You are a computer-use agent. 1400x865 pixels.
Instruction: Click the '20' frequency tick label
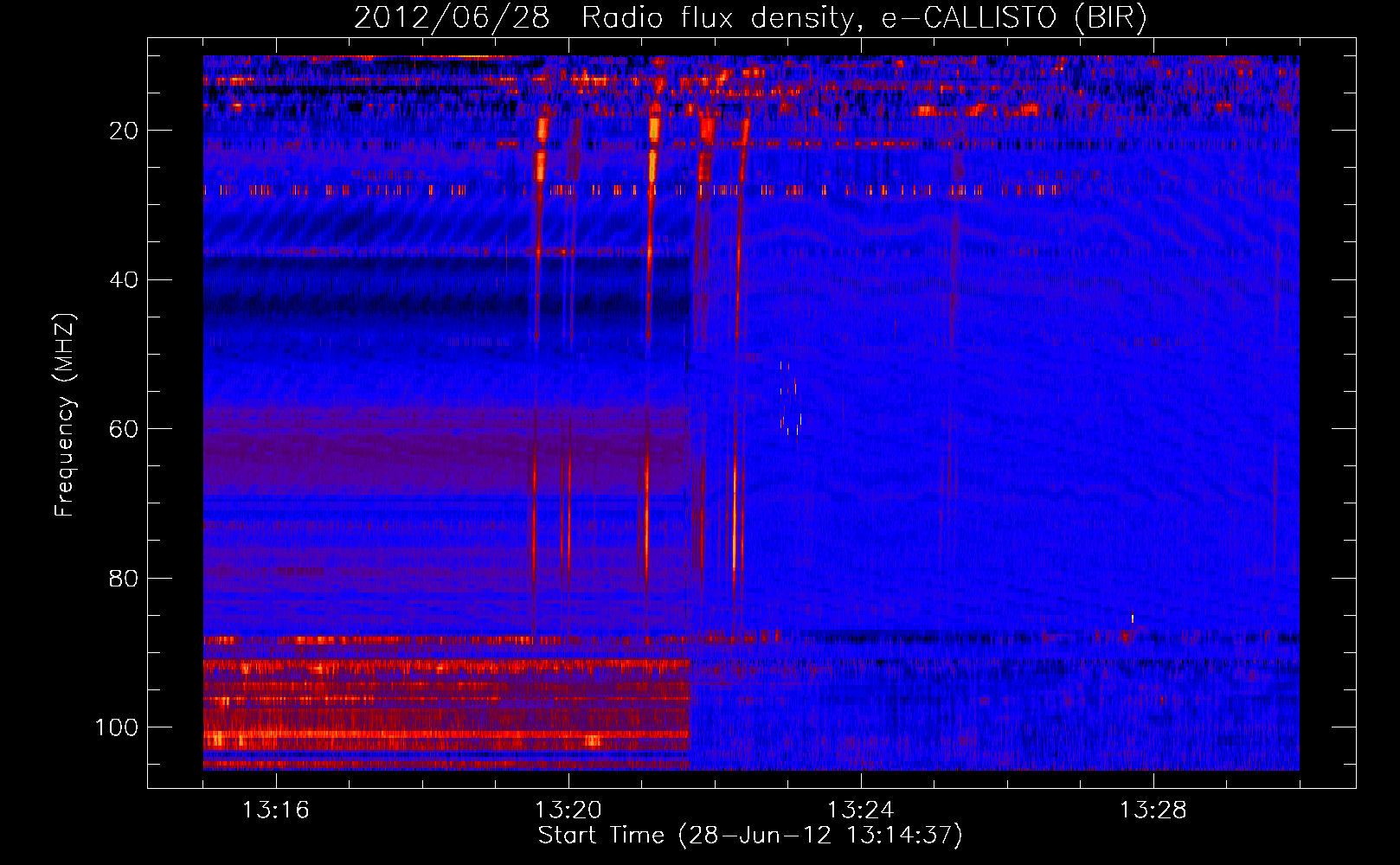[125, 131]
